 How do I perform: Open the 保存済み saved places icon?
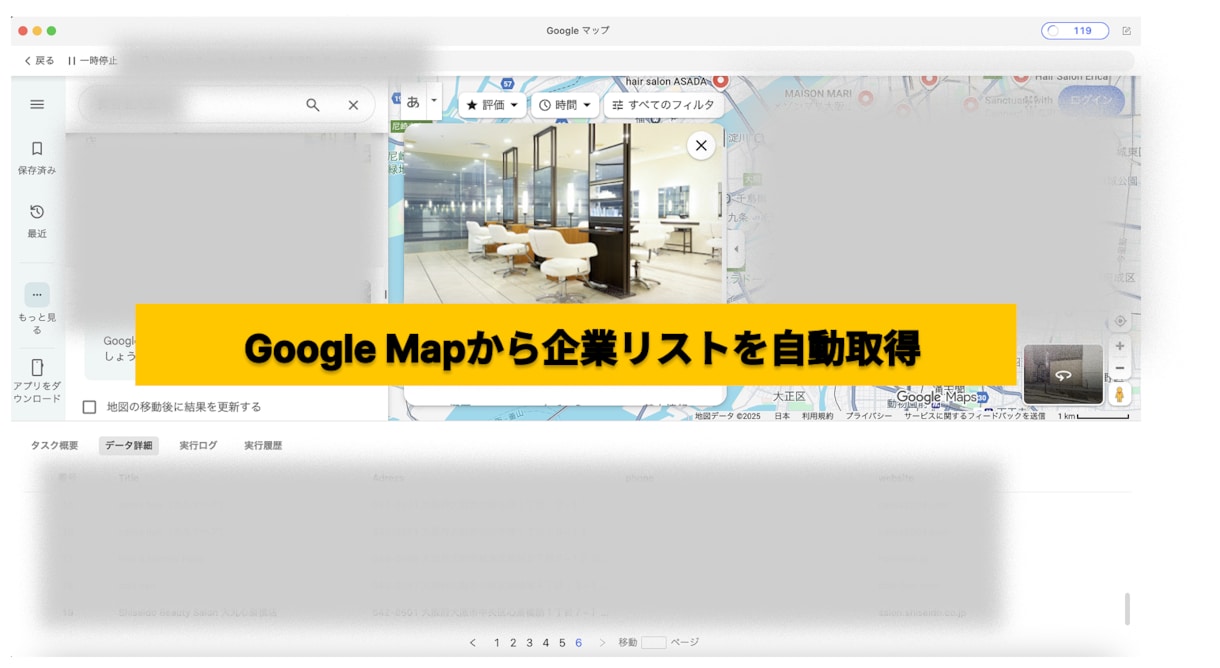37,149
